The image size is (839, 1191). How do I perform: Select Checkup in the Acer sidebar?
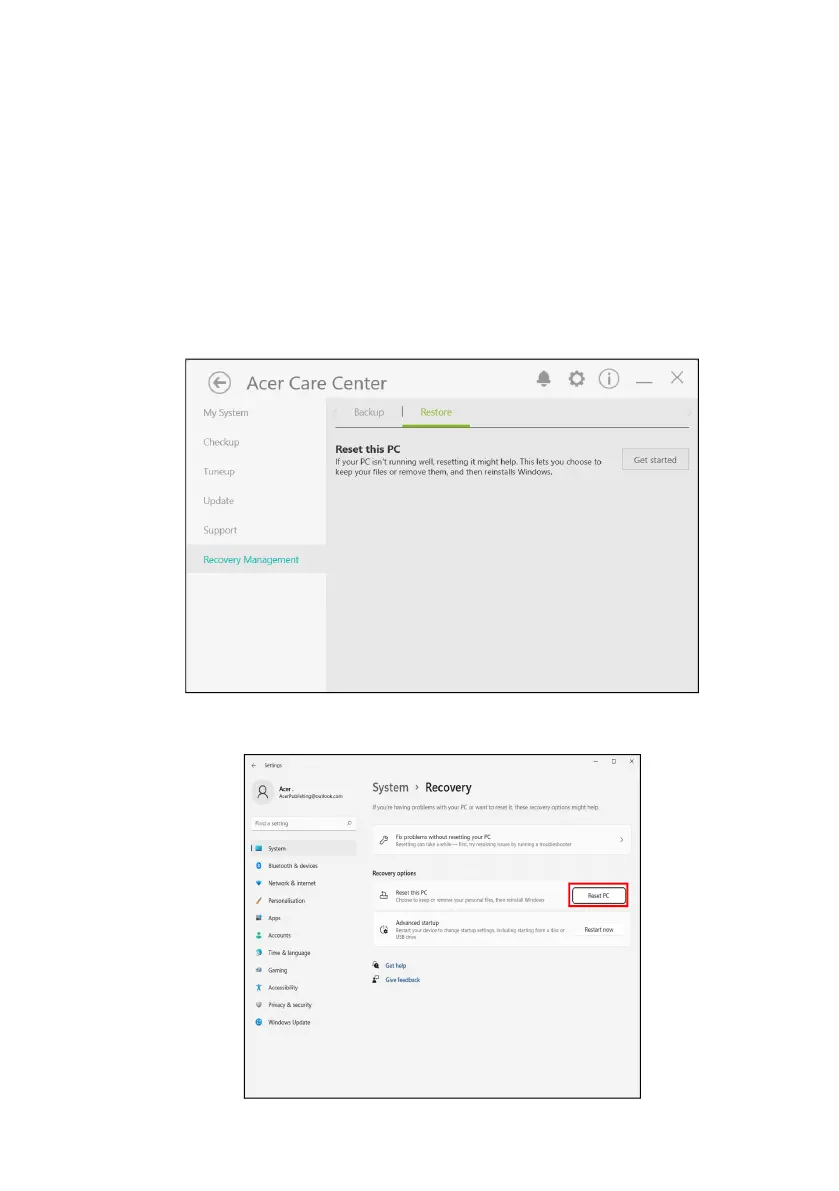pyautogui.click(x=221, y=442)
